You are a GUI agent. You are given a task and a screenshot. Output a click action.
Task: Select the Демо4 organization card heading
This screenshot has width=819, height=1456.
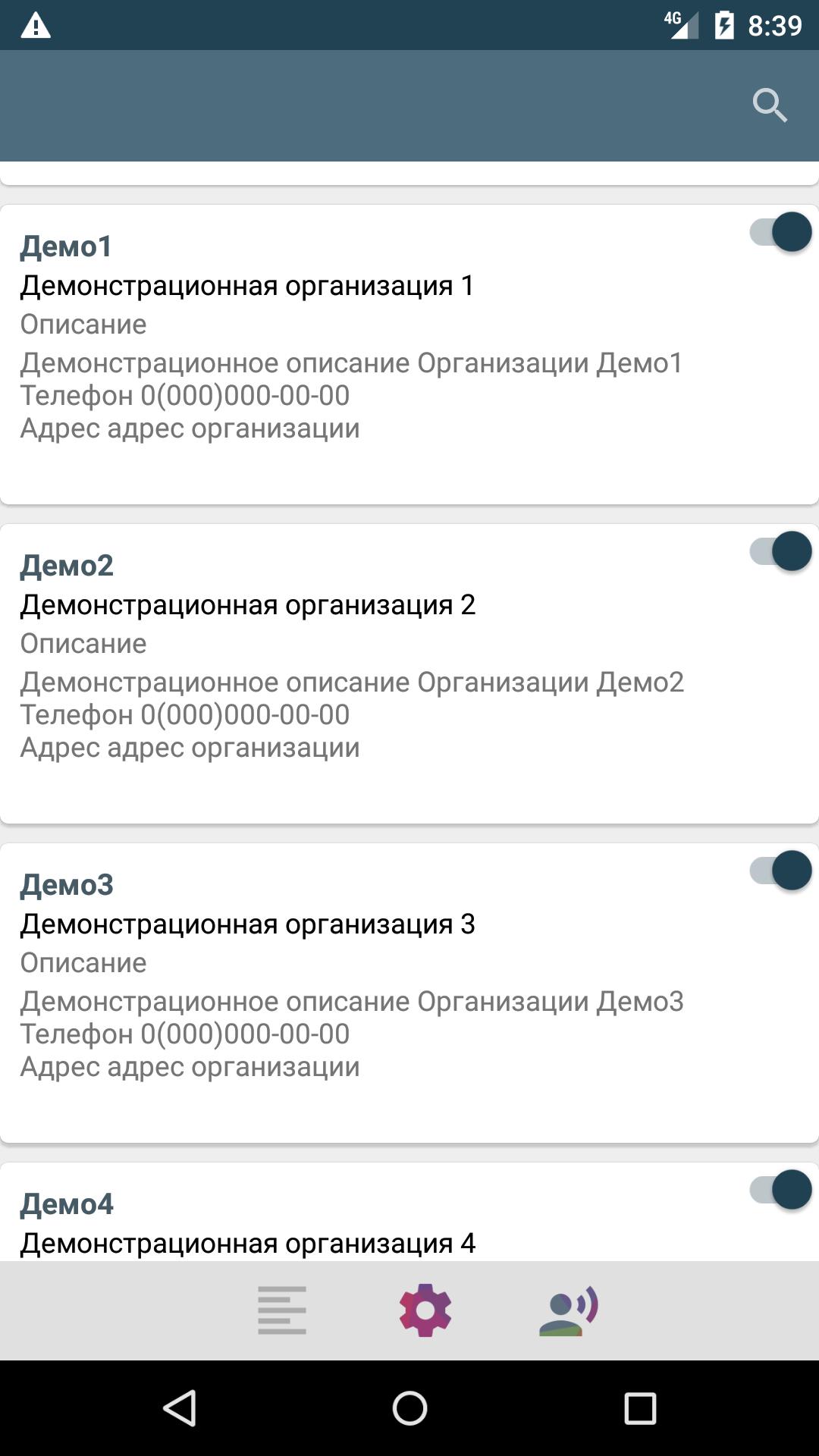66,1204
